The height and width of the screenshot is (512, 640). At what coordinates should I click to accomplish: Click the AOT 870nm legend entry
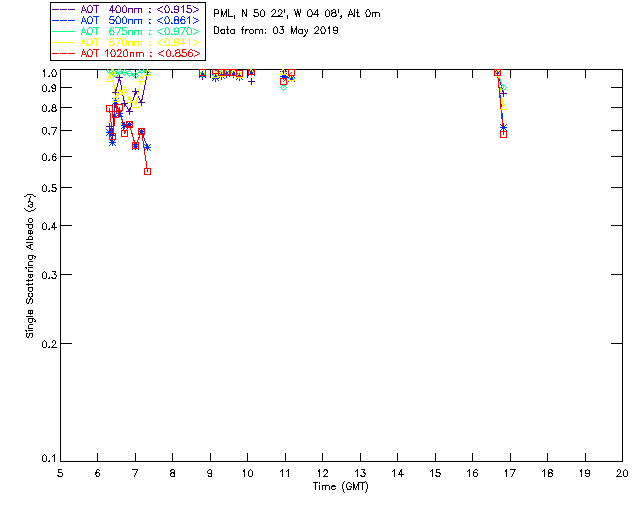pyautogui.click(x=127, y=42)
